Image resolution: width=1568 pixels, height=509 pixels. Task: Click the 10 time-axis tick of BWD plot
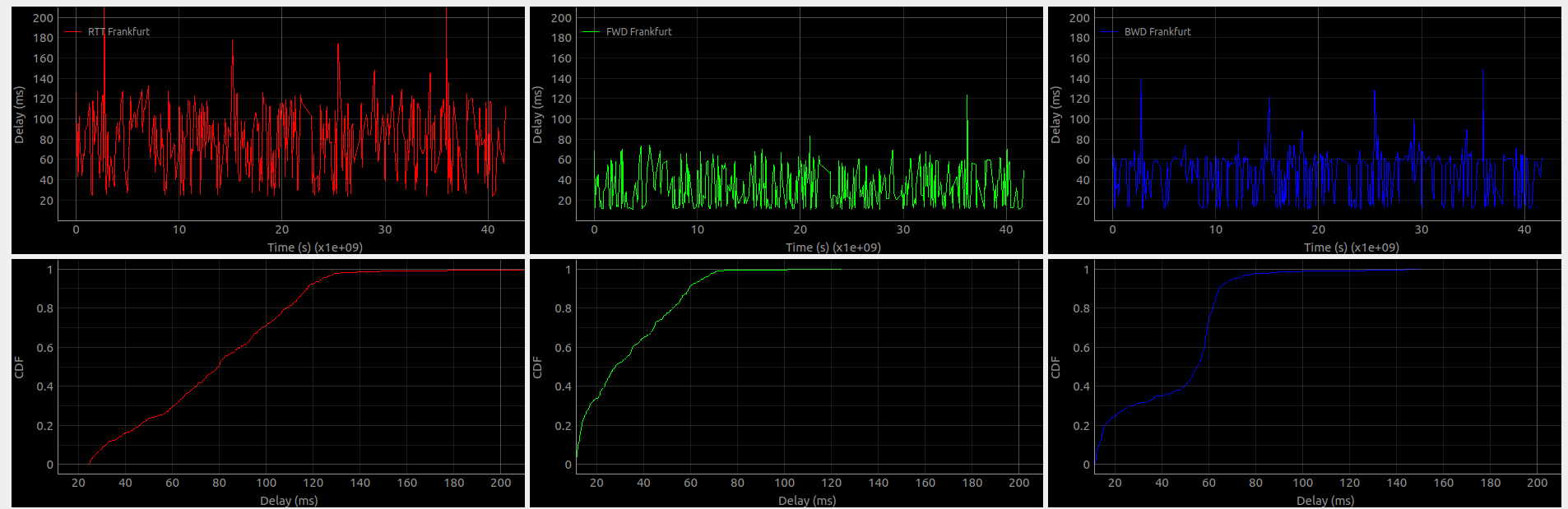point(1216,229)
